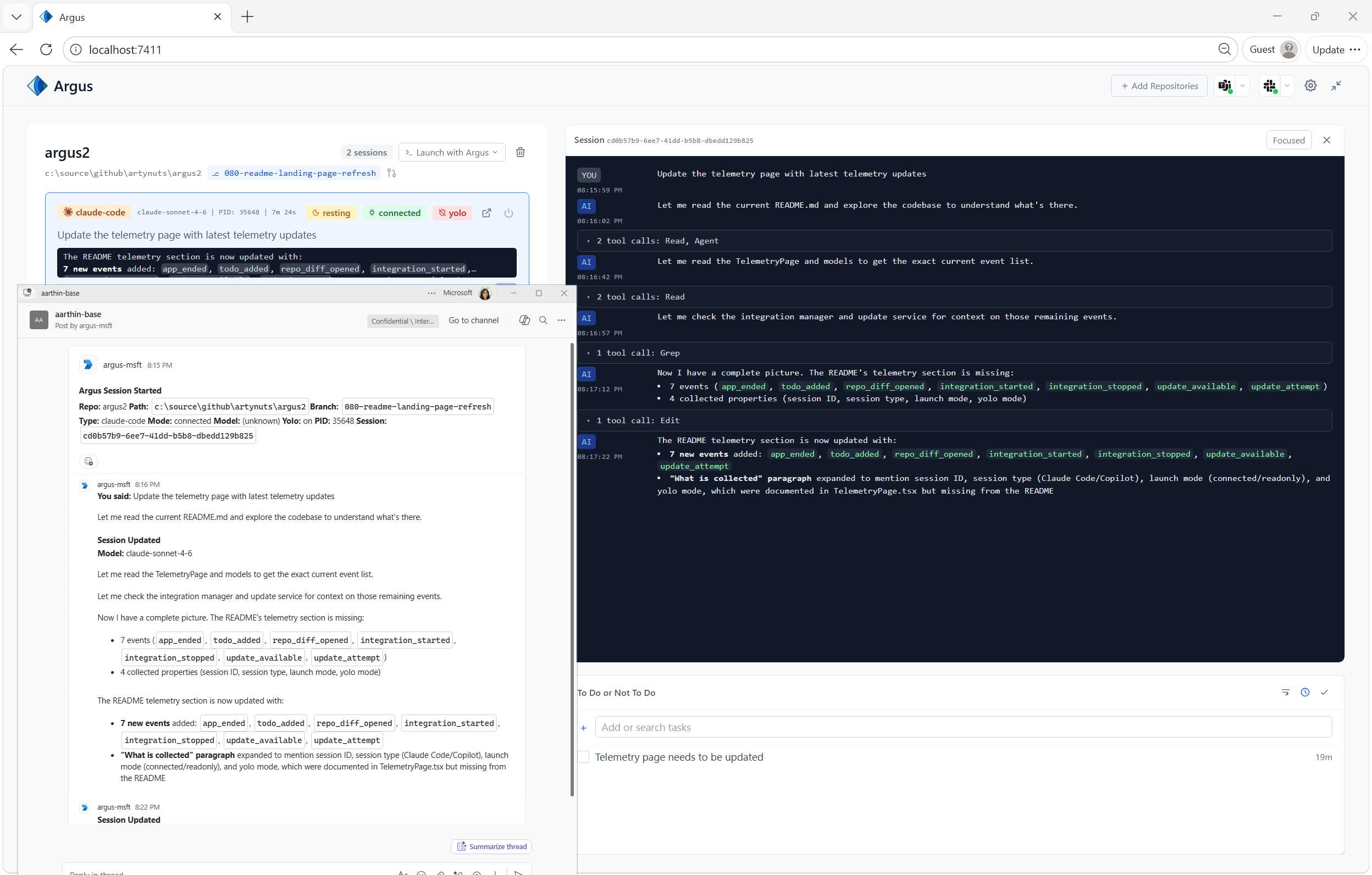Image resolution: width=1372 pixels, height=875 pixels.
Task: Click the YOU label in session log
Action: pos(589,175)
